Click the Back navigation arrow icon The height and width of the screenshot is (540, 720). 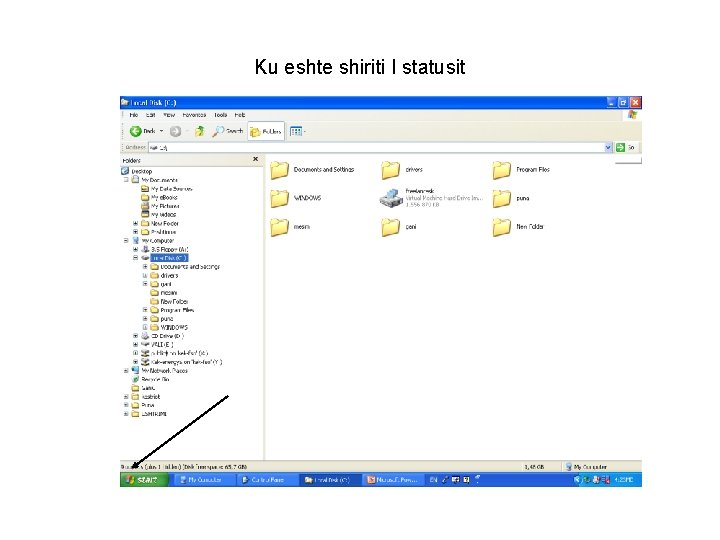point(135,131)
